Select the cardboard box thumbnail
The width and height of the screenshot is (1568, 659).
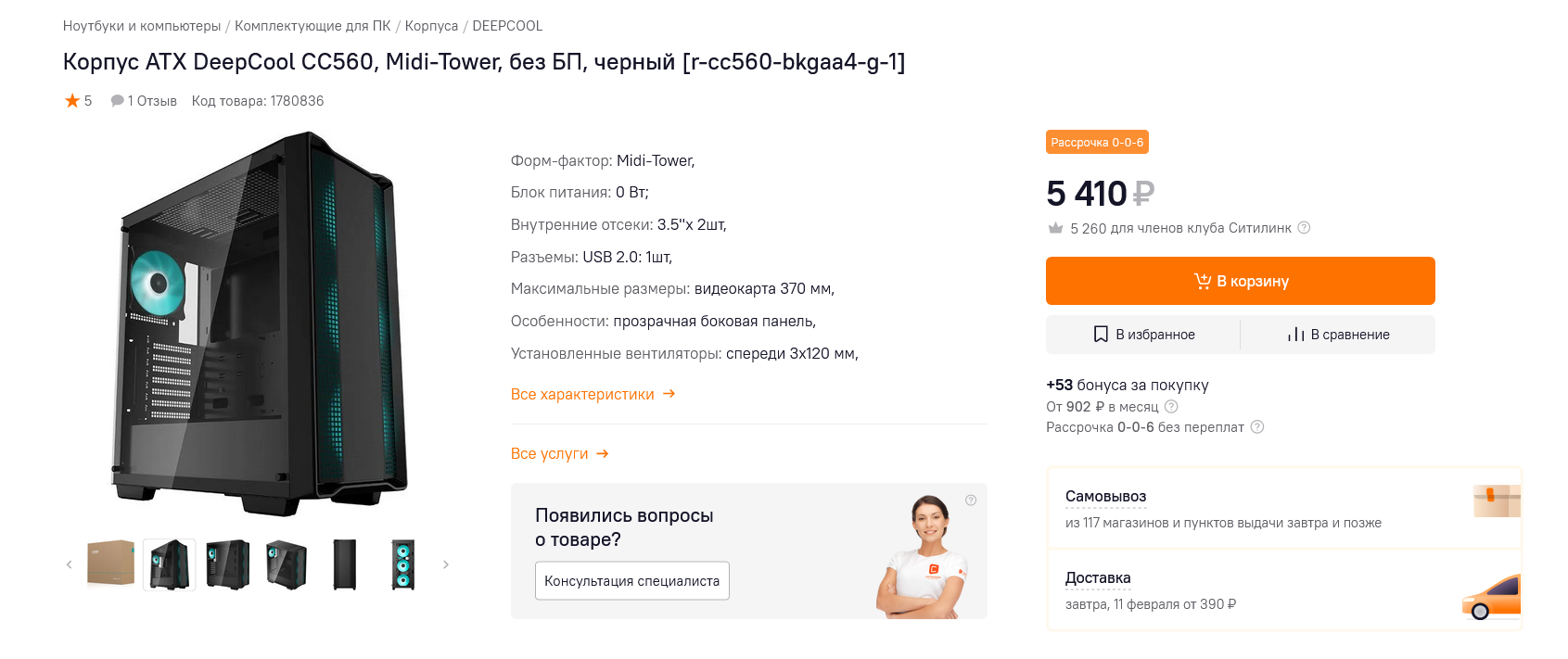click(x=111, y=564)
